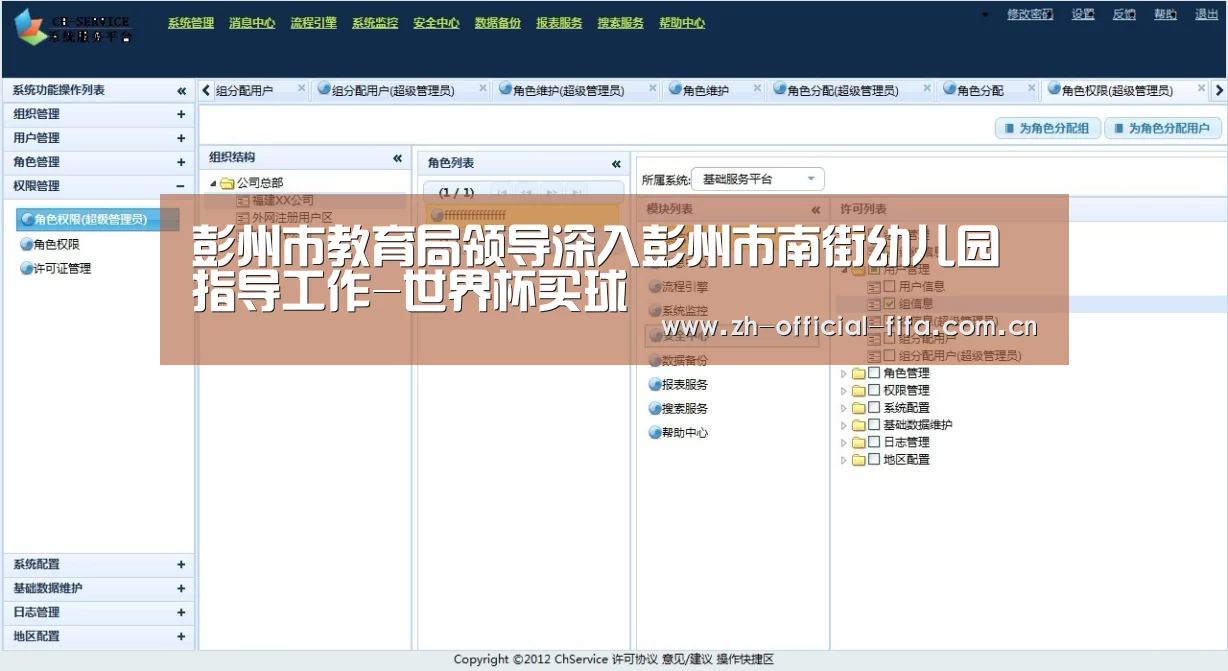Click folder icon of 角色管理 permission node
This screenshot has width=1228, height=671.
858,374
